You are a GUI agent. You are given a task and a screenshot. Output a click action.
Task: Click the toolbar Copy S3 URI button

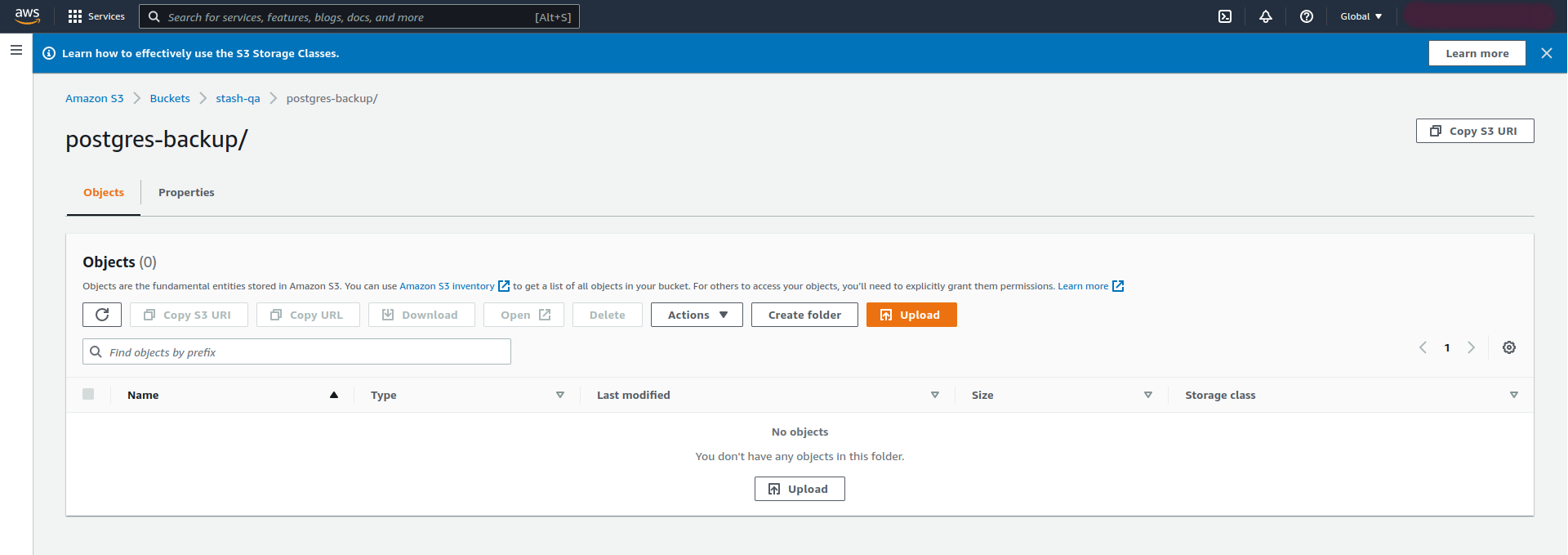pyautogui.click(x=189, y=315)
